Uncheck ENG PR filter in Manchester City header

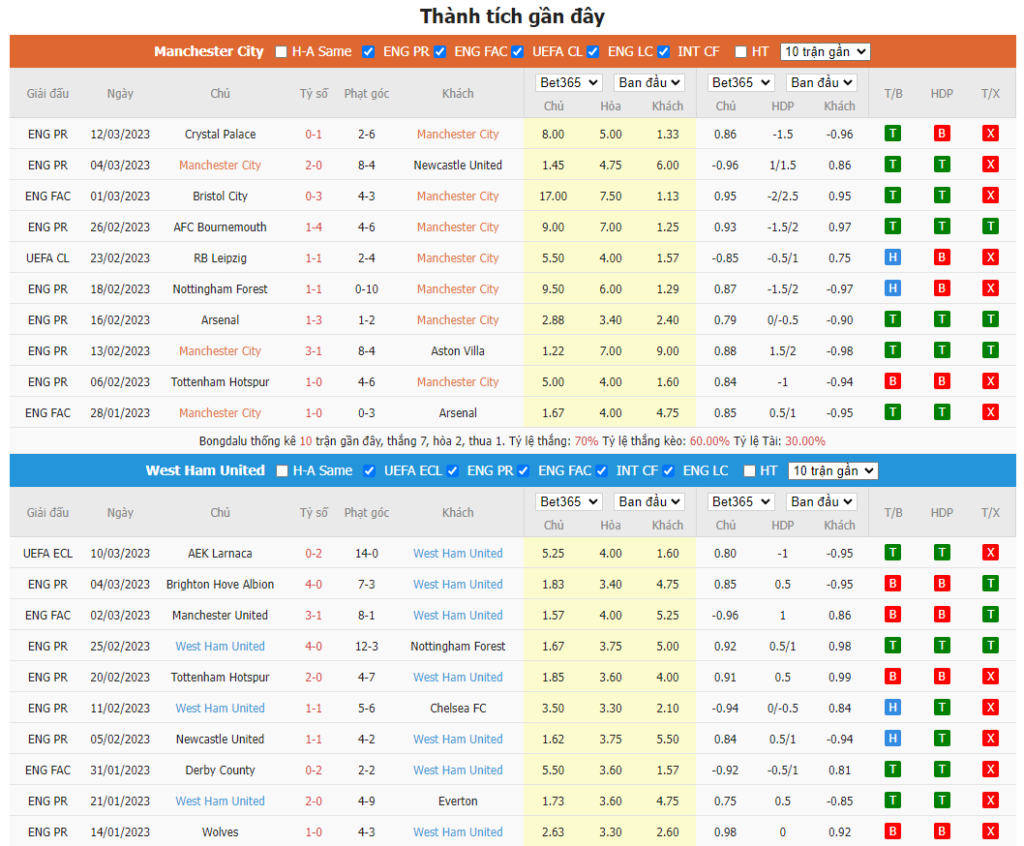point(368,52)
